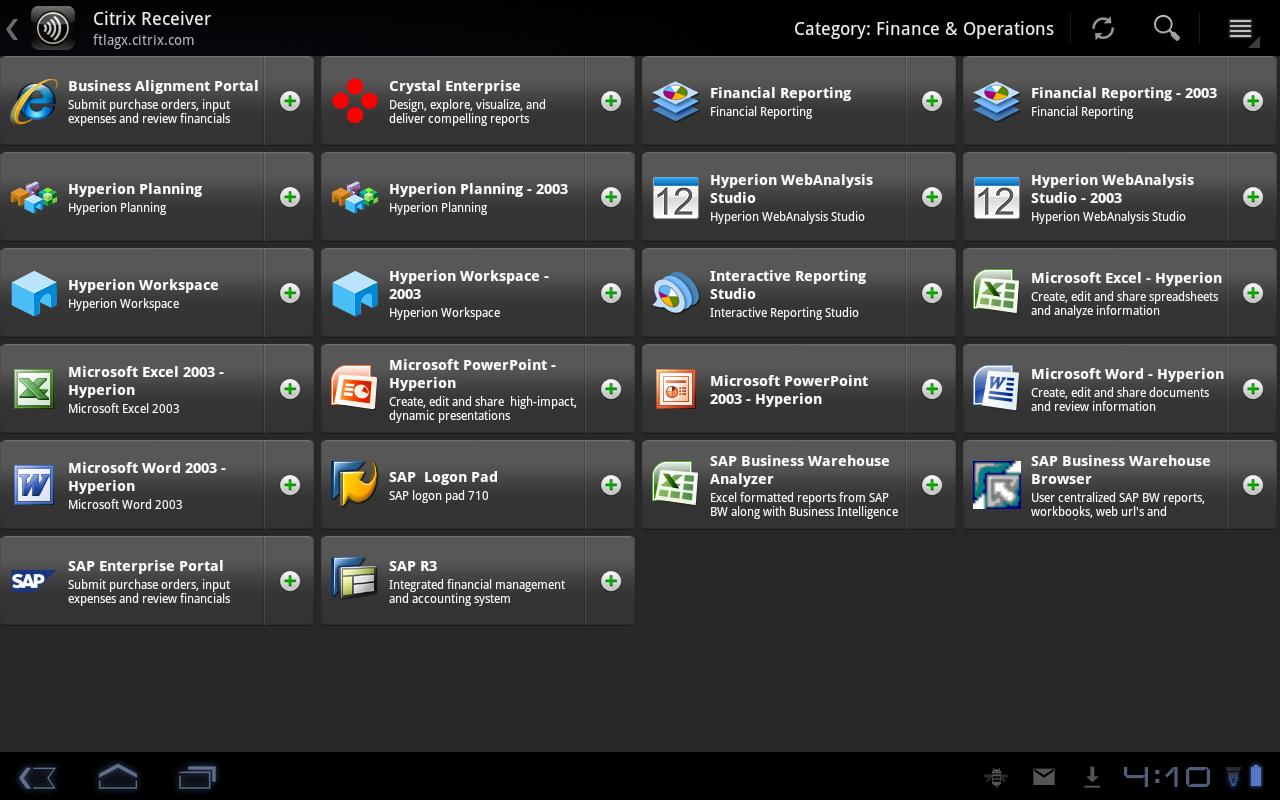Viewport: 1280px width, 800px height.
Task: Add Crystal Enterprise with its plus button
Action: point(611,101)
